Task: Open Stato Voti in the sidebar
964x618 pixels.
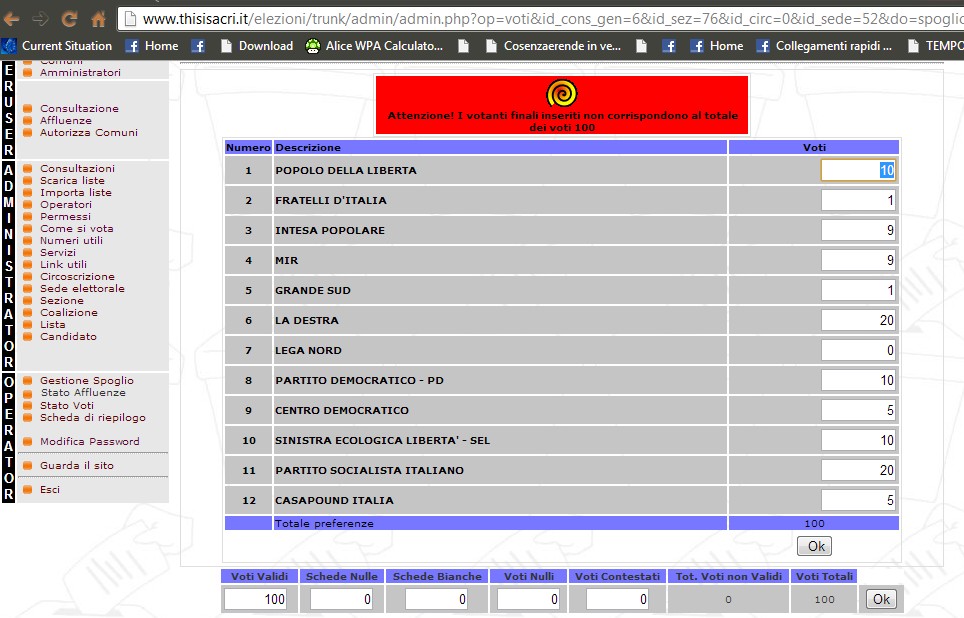Action: 66,406
